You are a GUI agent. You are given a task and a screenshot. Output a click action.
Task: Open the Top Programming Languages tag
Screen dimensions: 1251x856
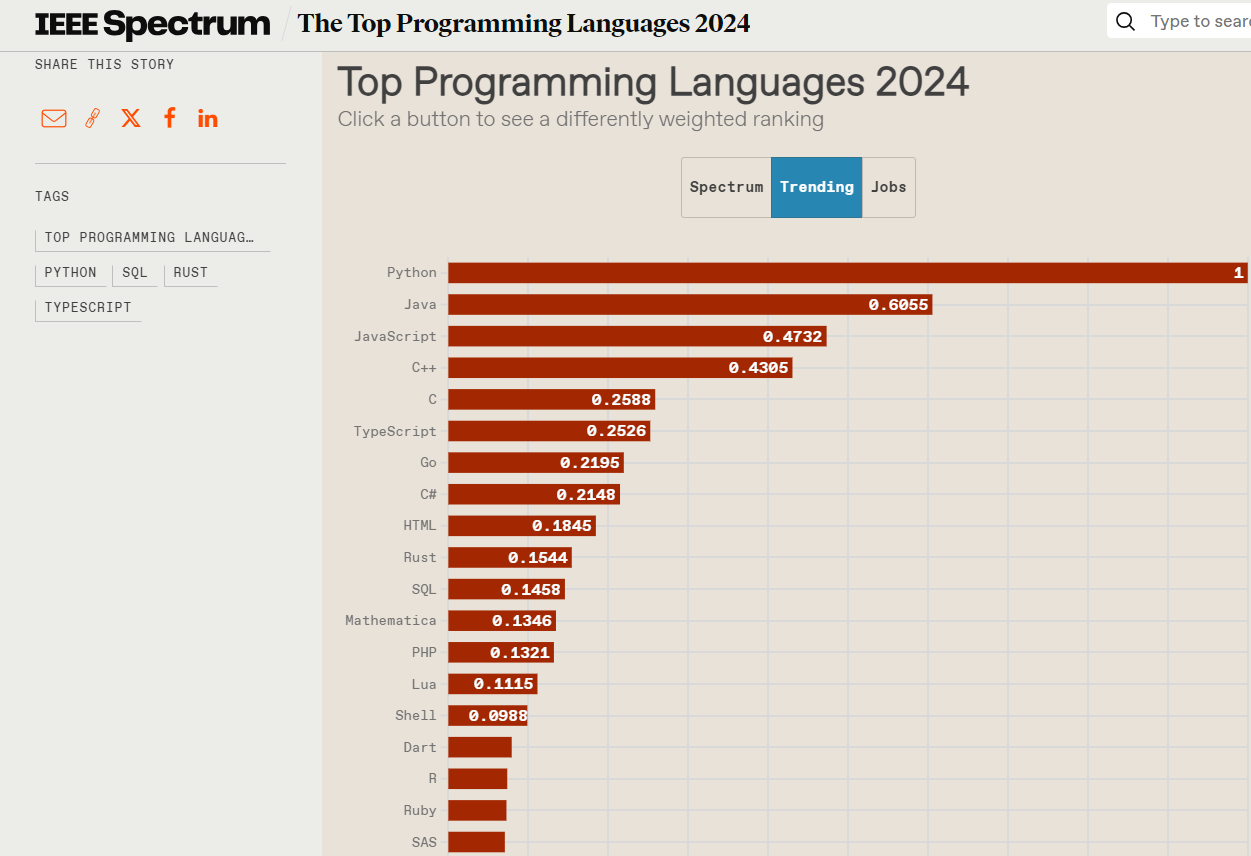(x=152, y=238)
